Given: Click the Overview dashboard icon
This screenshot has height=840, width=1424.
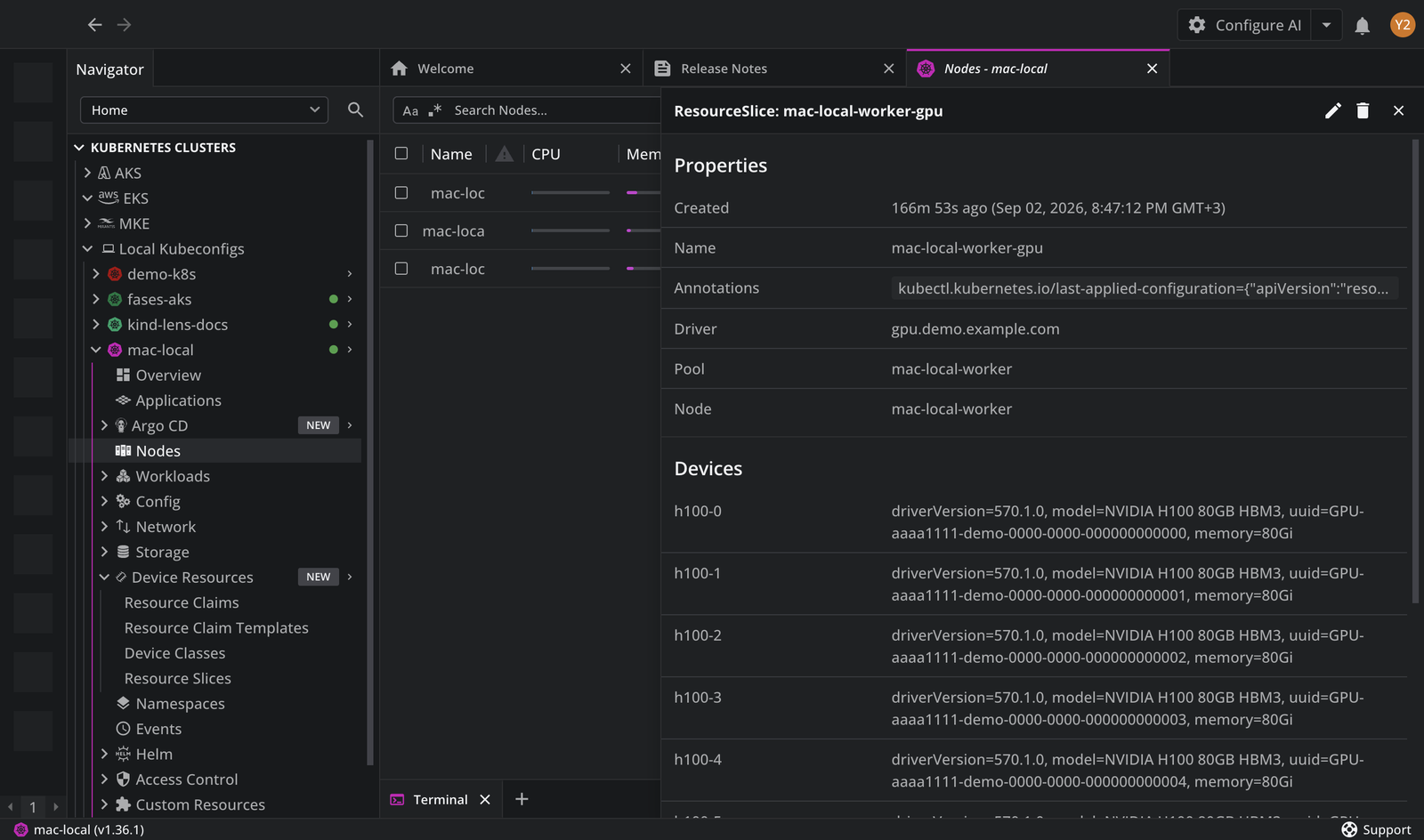Looking at the screenshot, I should click(123, 376).
